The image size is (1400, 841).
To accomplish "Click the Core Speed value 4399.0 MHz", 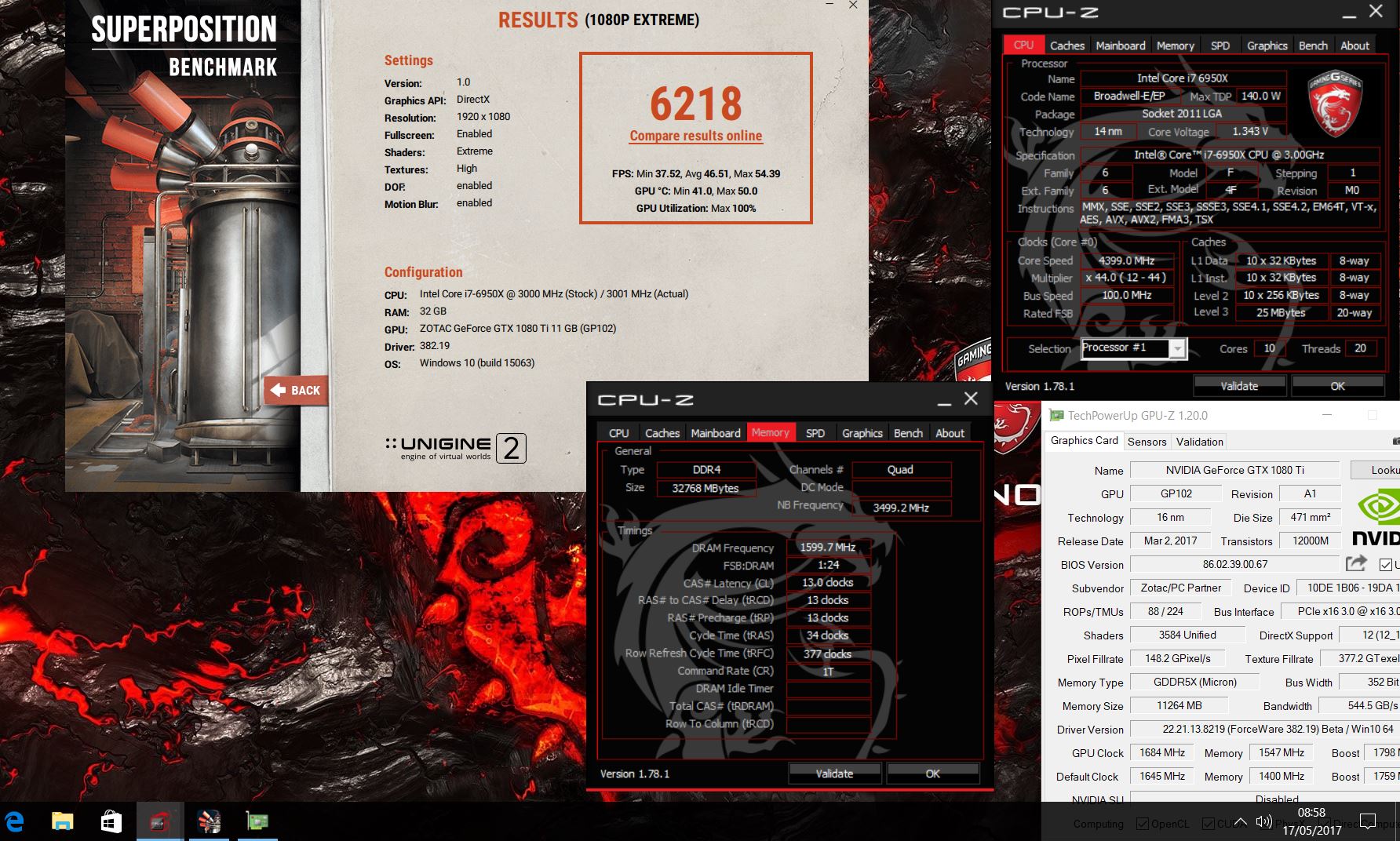I will 1126,260.
